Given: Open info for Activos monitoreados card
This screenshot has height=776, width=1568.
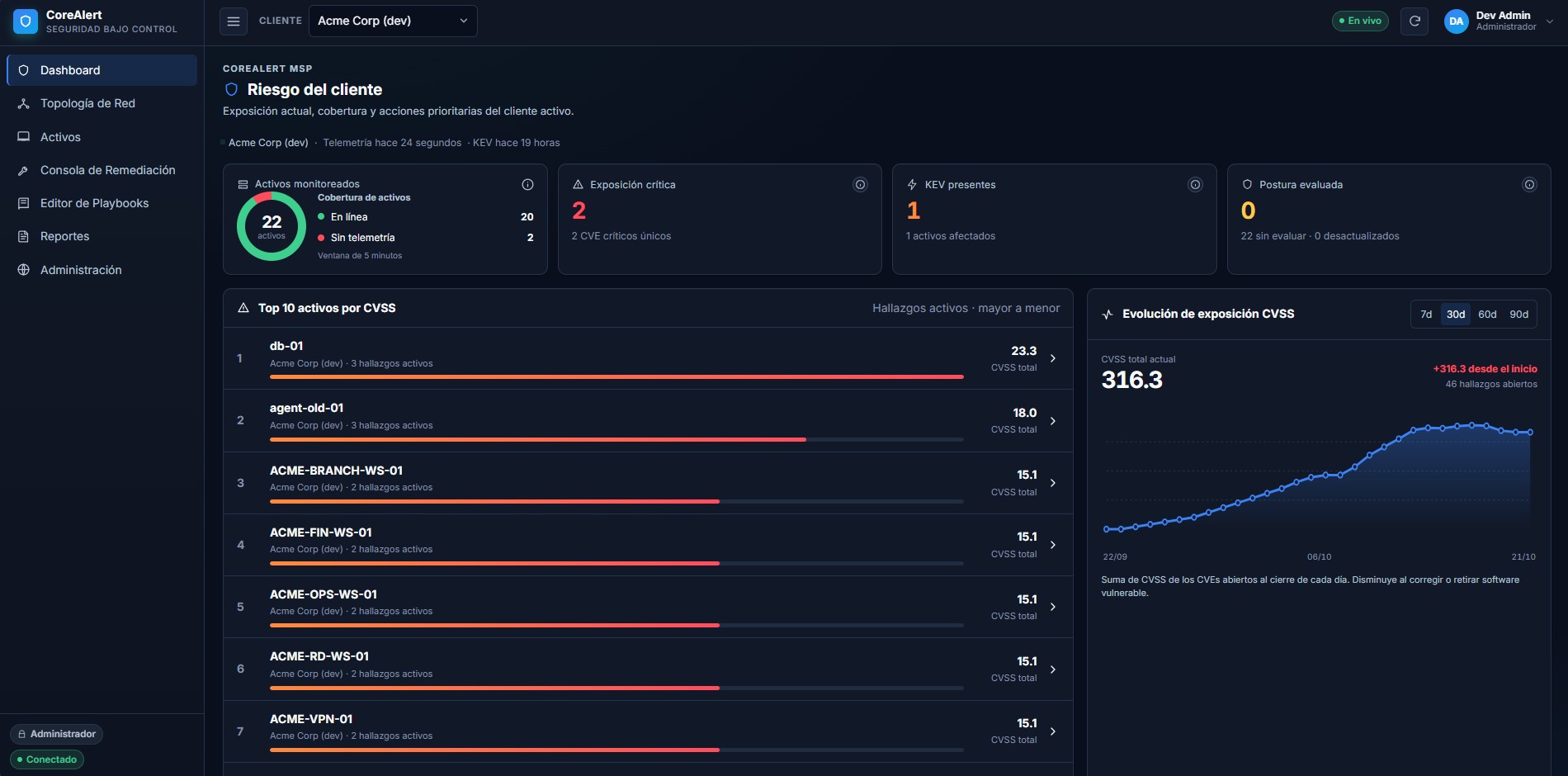Looking at the screenshot, I should tap(527, 185).
